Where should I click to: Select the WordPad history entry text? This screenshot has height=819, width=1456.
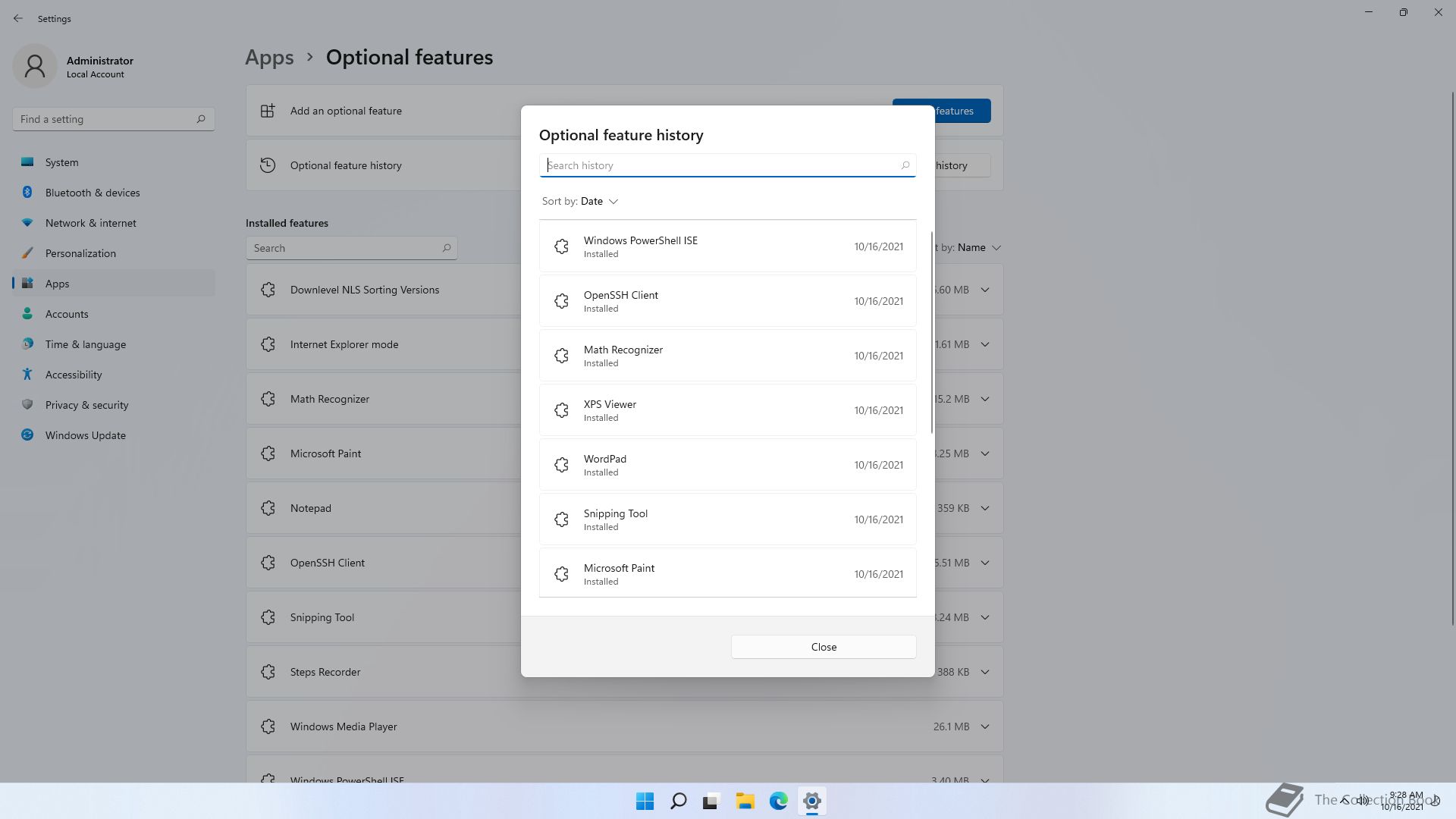(604, 459)
